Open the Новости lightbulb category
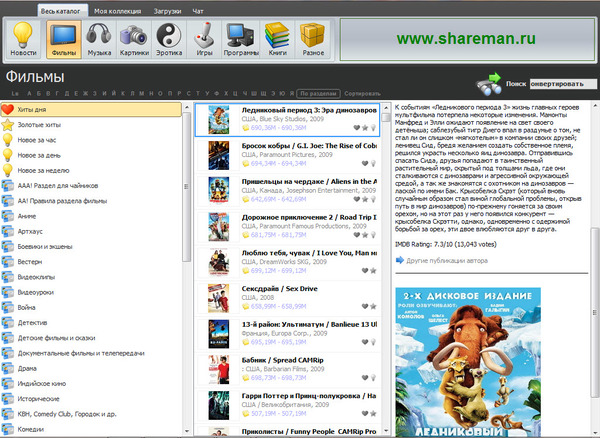The height and width of the screenshot is (438, 600). (x=23, y=39)
